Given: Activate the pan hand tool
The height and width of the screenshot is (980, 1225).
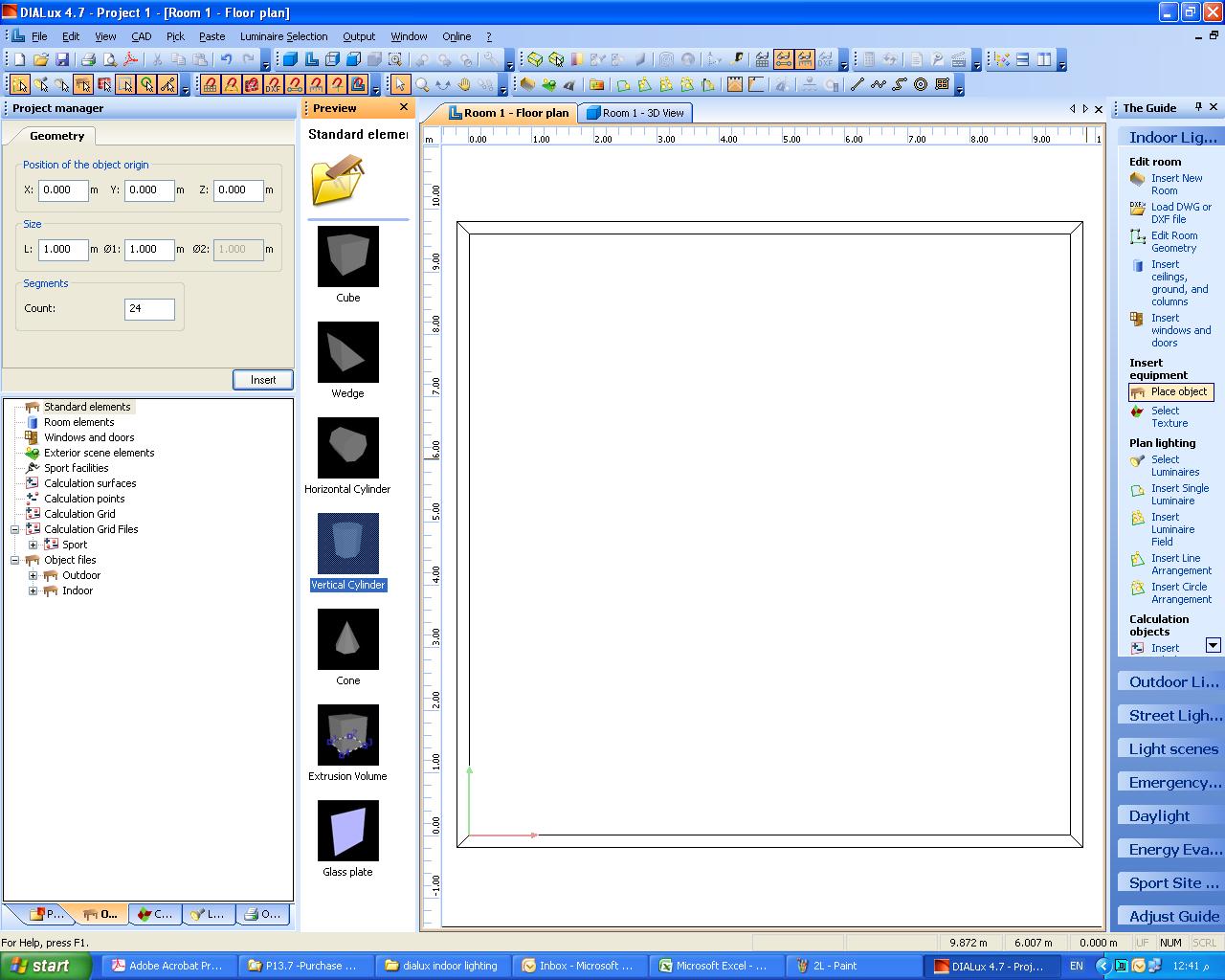Looking at the screenshot, I should pos(466,85).
